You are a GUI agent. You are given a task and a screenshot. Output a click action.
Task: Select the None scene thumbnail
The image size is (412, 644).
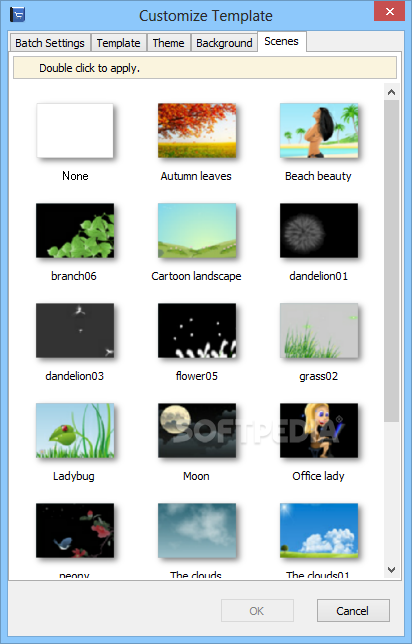click(x=75, y=131)
